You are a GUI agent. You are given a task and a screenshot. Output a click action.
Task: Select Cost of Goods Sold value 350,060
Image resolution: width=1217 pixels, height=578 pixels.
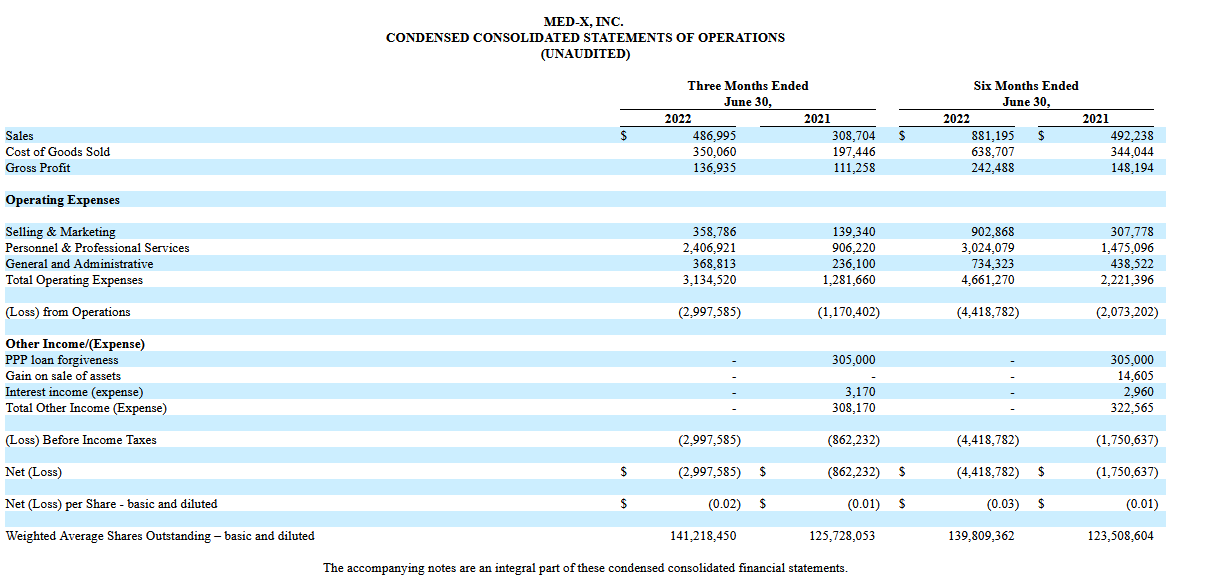[x=714, y=152]
